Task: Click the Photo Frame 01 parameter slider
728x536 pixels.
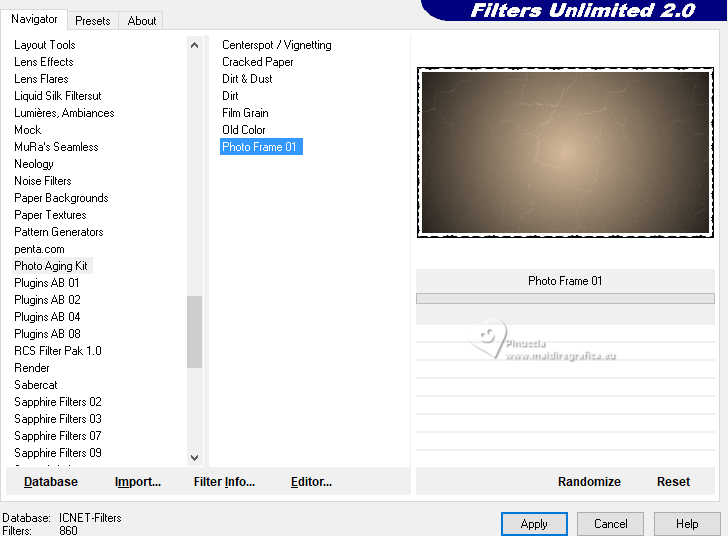Action: tap(565, 298)
